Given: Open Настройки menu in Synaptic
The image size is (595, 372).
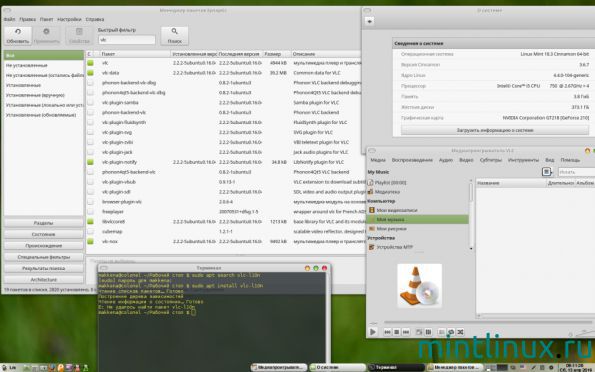Looking at the screenshot, I should pos(69,19).
